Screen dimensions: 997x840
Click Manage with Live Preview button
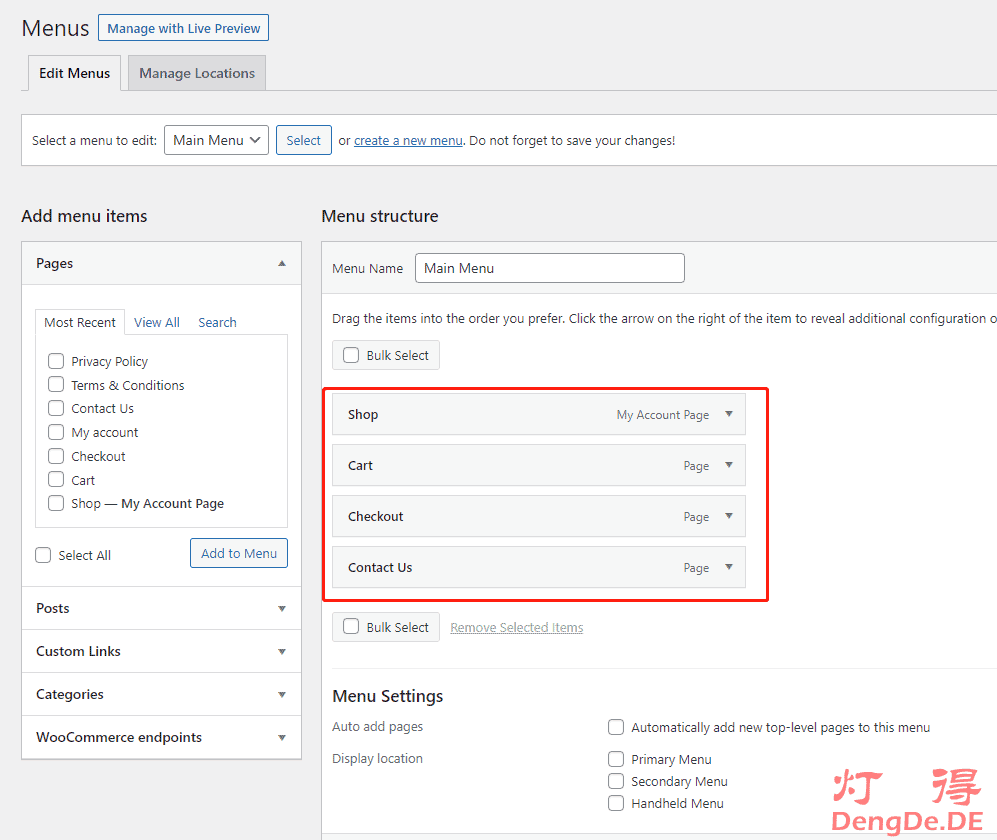[x=183, y=28]
